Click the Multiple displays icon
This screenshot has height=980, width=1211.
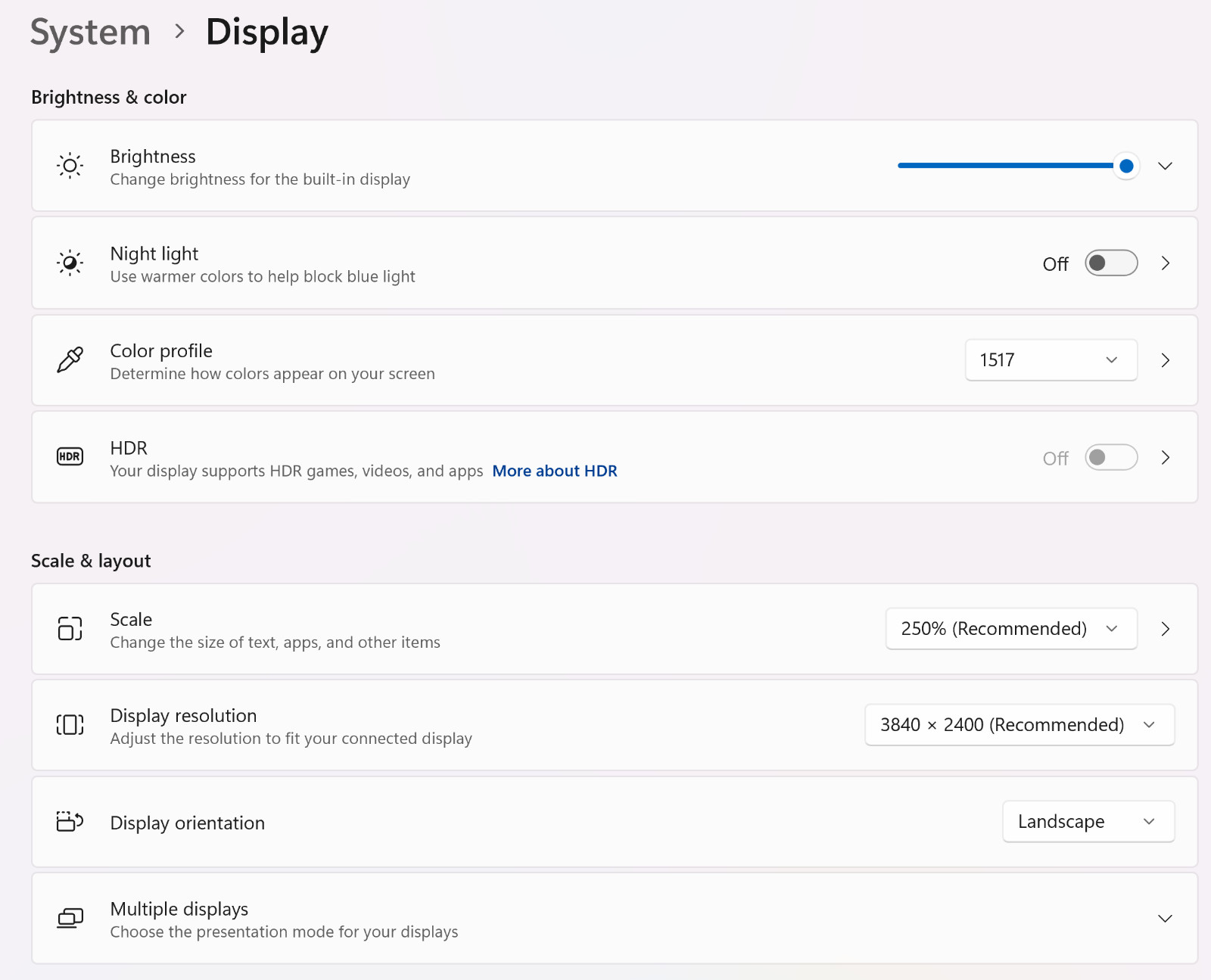point(70,918)
